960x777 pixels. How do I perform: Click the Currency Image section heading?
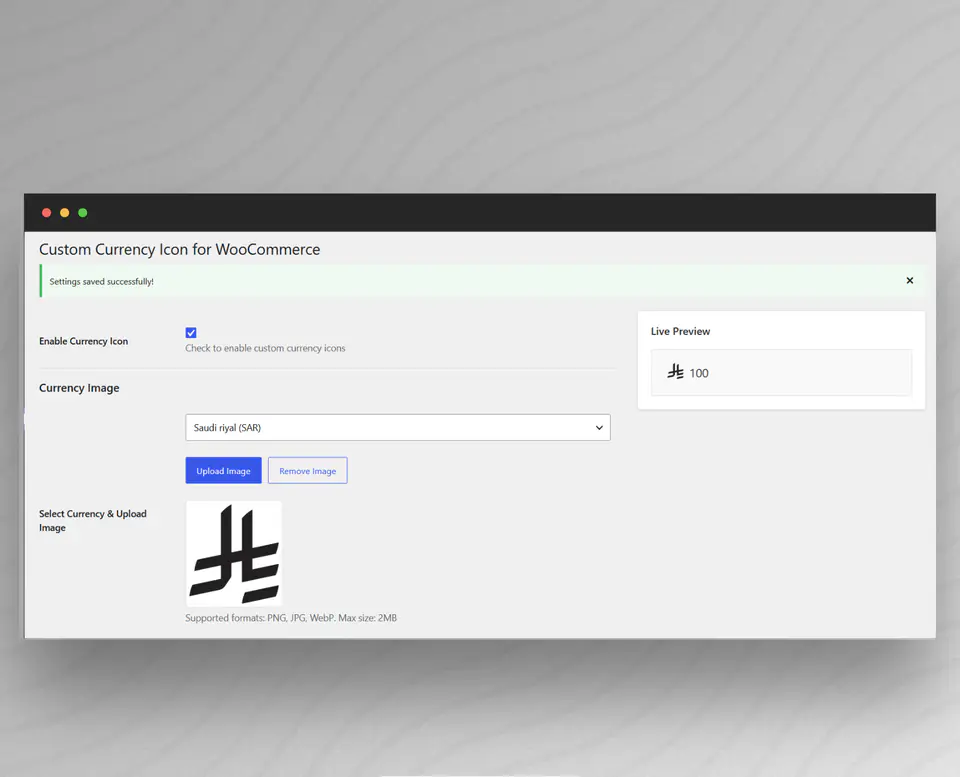[x=79, y=388]
